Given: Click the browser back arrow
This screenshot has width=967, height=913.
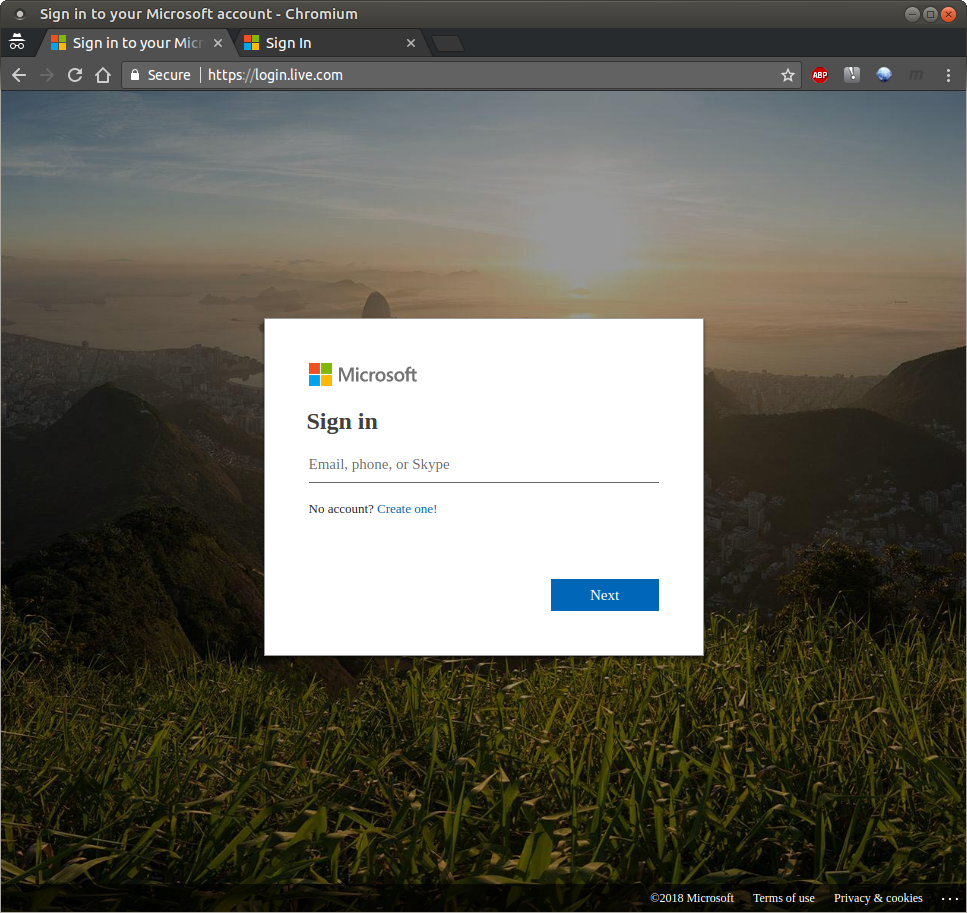Looking at the screenshot, I should (18, 75).
